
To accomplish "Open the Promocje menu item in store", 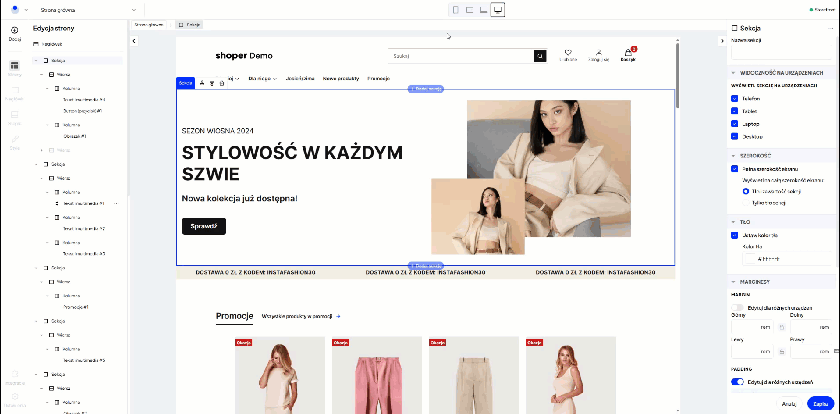I will (x=378, y=77).
